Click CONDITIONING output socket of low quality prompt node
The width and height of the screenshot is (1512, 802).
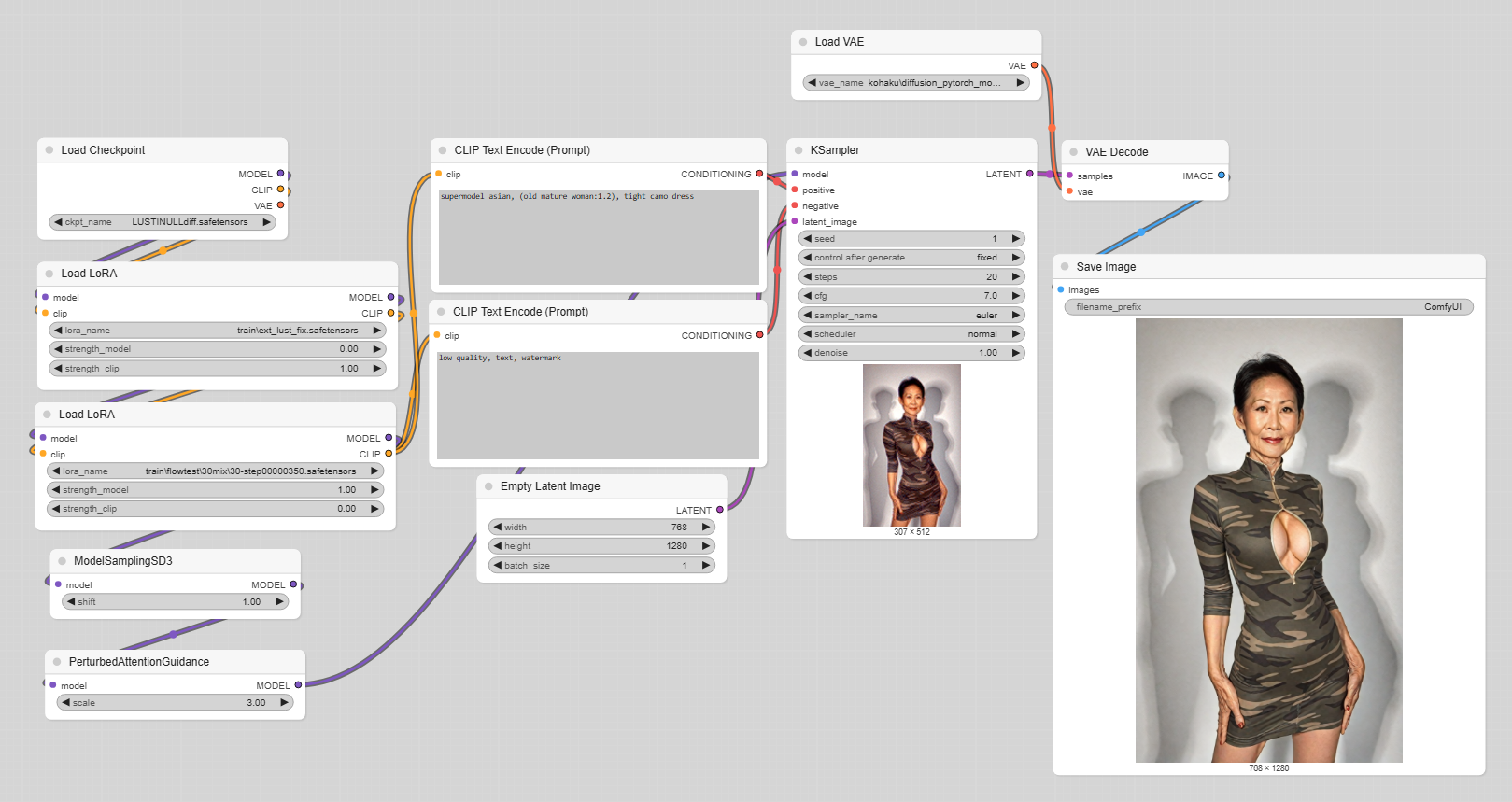click(x=759, y=335)
